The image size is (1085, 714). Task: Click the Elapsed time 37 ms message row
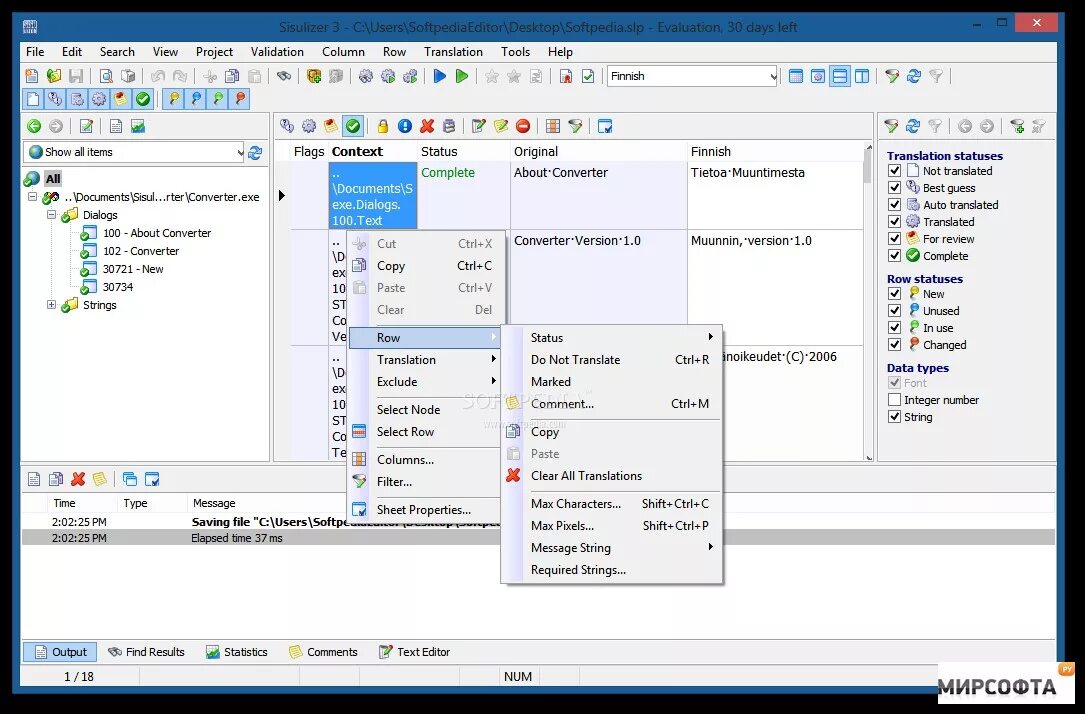tap(538, 538)
